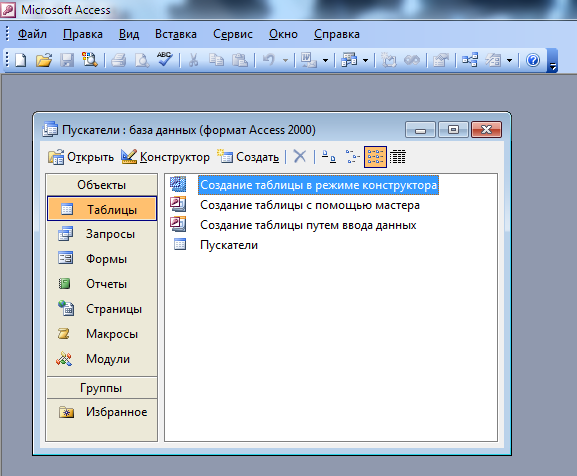Click the Code toolbar icon
577x476 pixels.
tap(389, 60)
